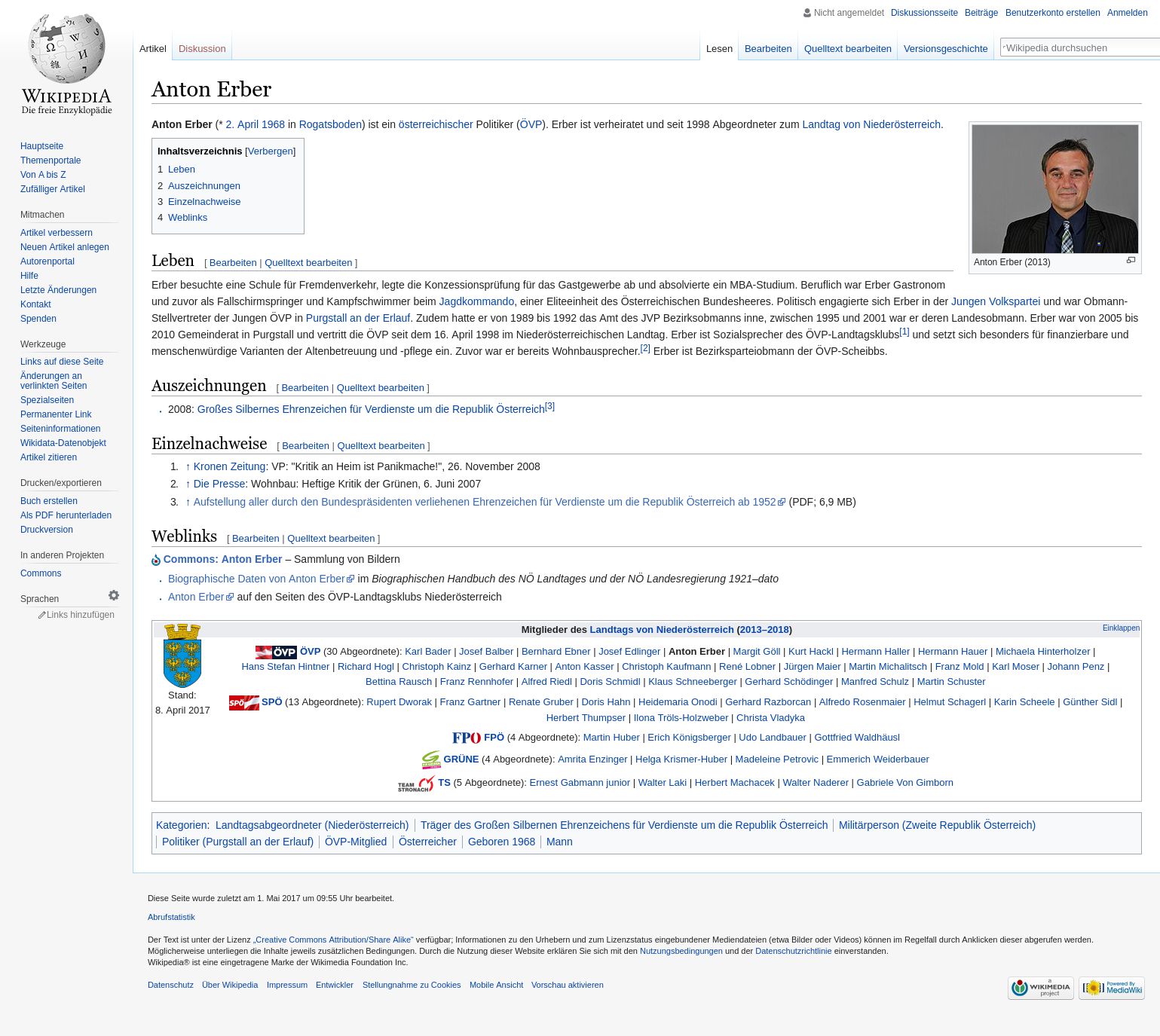Click the 2. April 1968 date link
This screenshot has width=1160, height=1036.
click(x=256, y=124)
